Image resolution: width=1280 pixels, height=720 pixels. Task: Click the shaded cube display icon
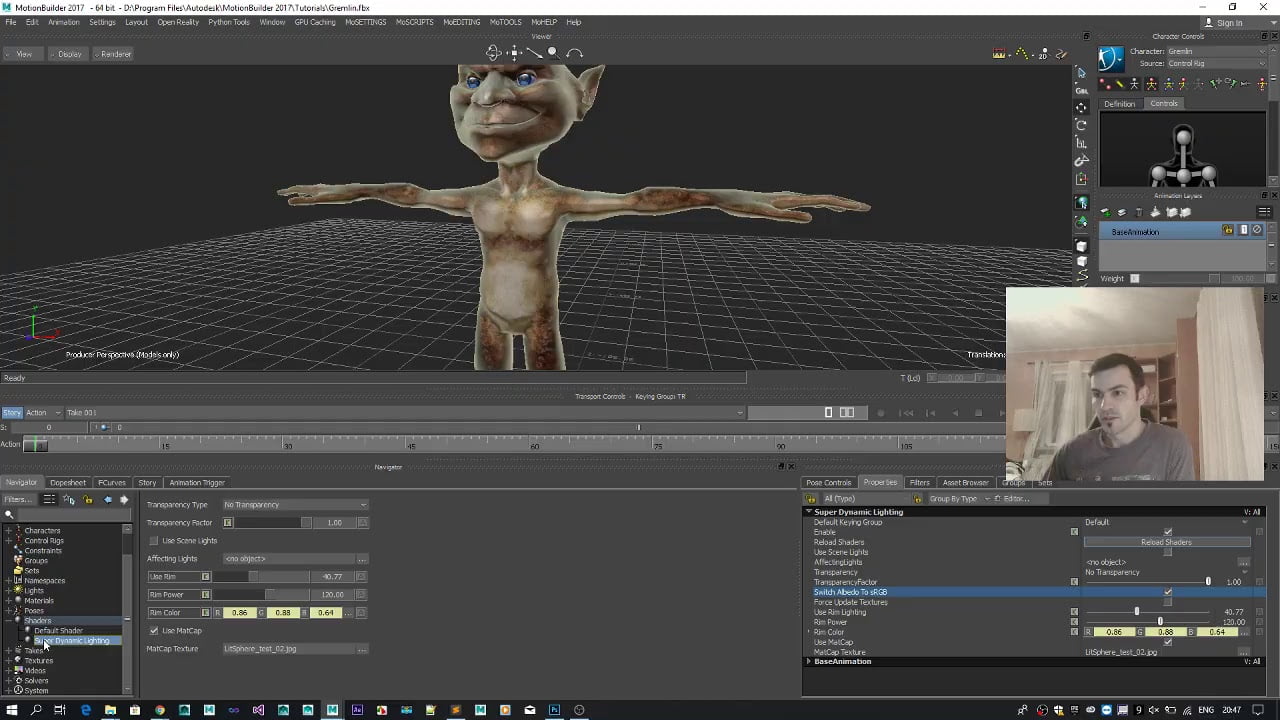(1081, 246)
